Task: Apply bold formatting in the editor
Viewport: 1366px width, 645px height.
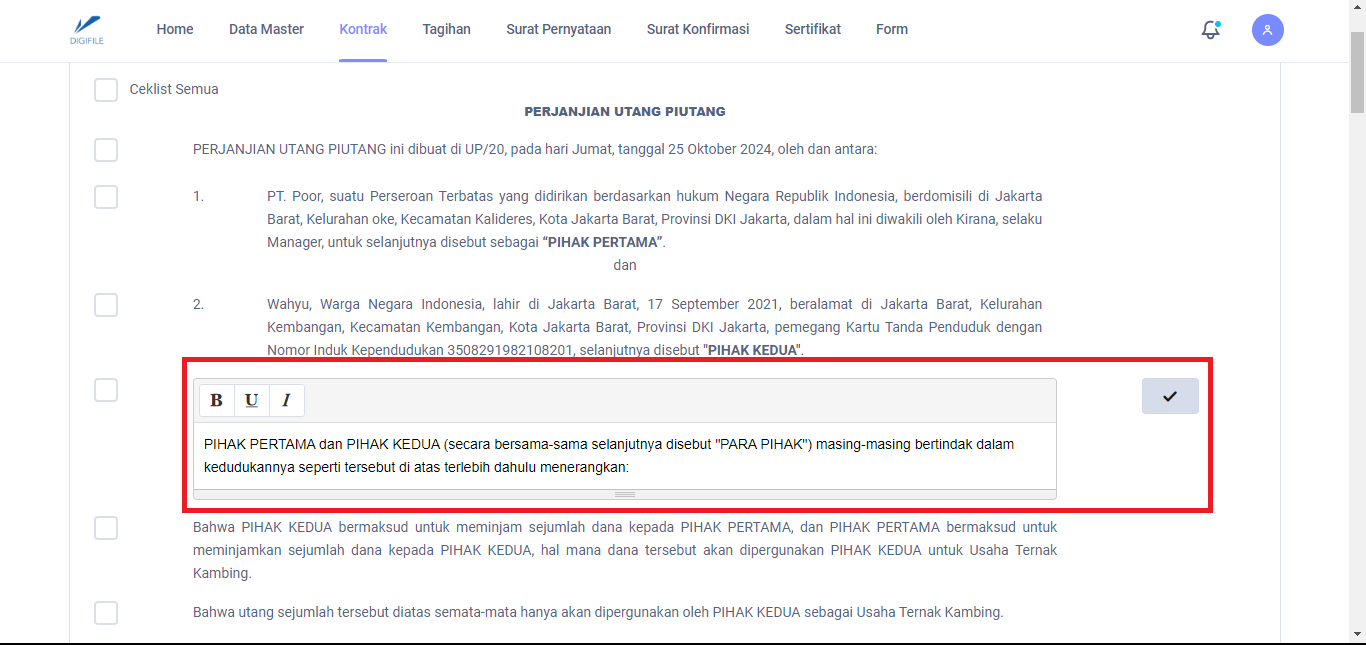Action: pos(216,400)
